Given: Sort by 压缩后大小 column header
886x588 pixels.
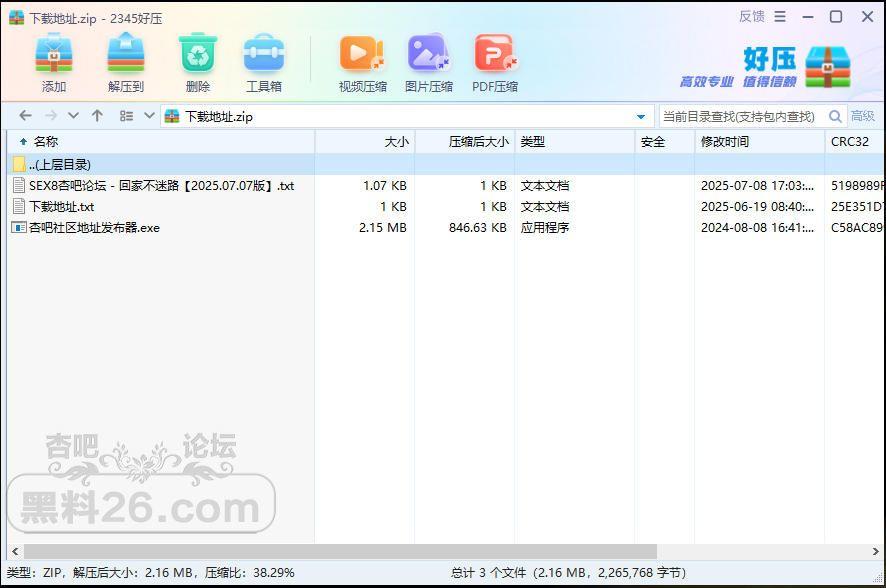Looking at the screenshot, I should (465, 142).
